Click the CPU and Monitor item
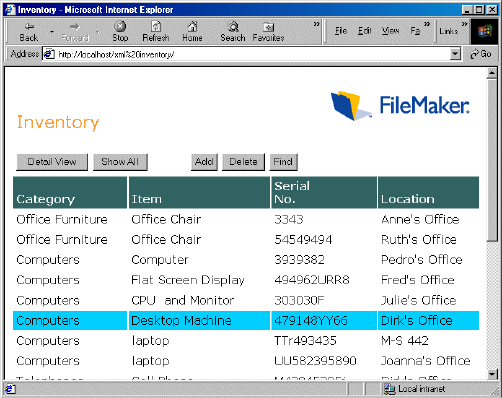Image resolution: width=502 pixels, height=398 pixels. (183, 301)
